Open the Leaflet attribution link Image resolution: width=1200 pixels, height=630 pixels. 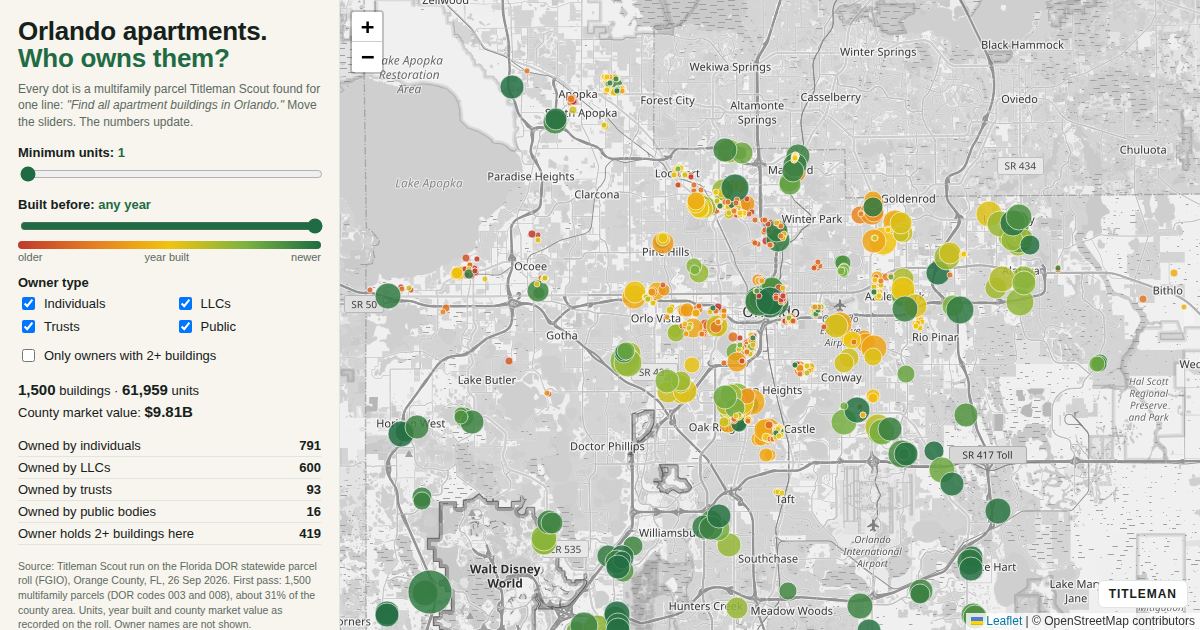tap(996, 621)
